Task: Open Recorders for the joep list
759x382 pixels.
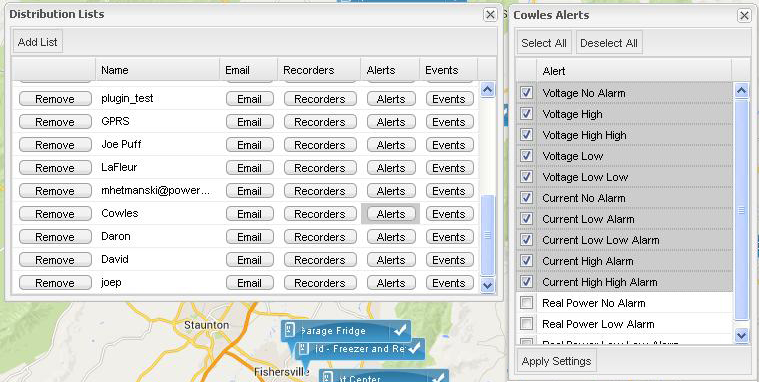Action: [x=320, y=283]
